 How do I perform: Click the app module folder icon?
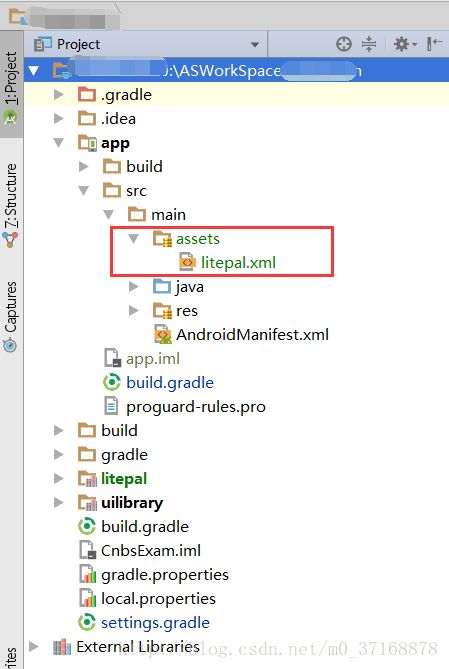pos(88,143)
